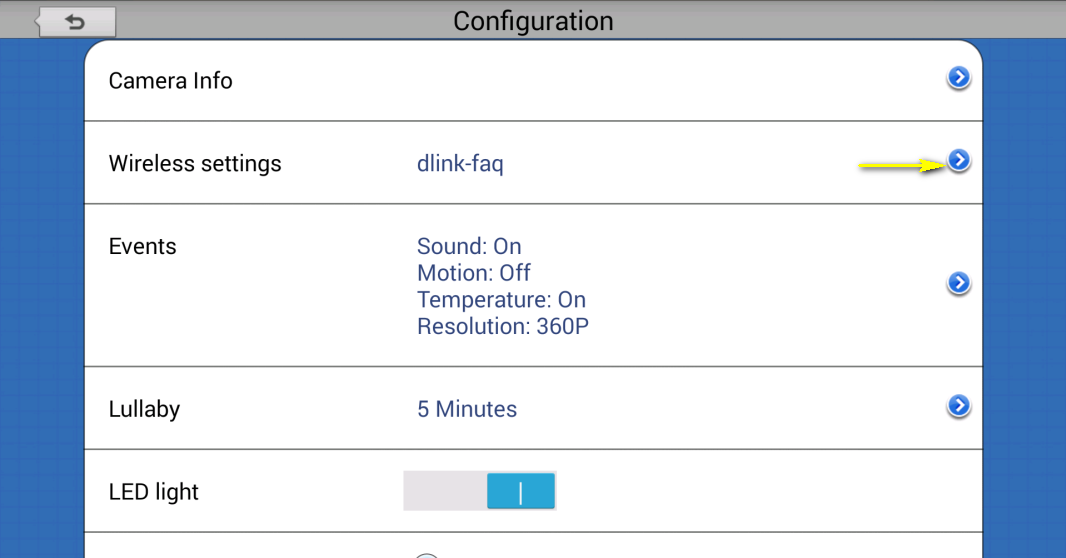Image resolution: width=1066 pixels, height=558 pixels.
Task: Click the LED light label
Action: [x=154, y=492]
